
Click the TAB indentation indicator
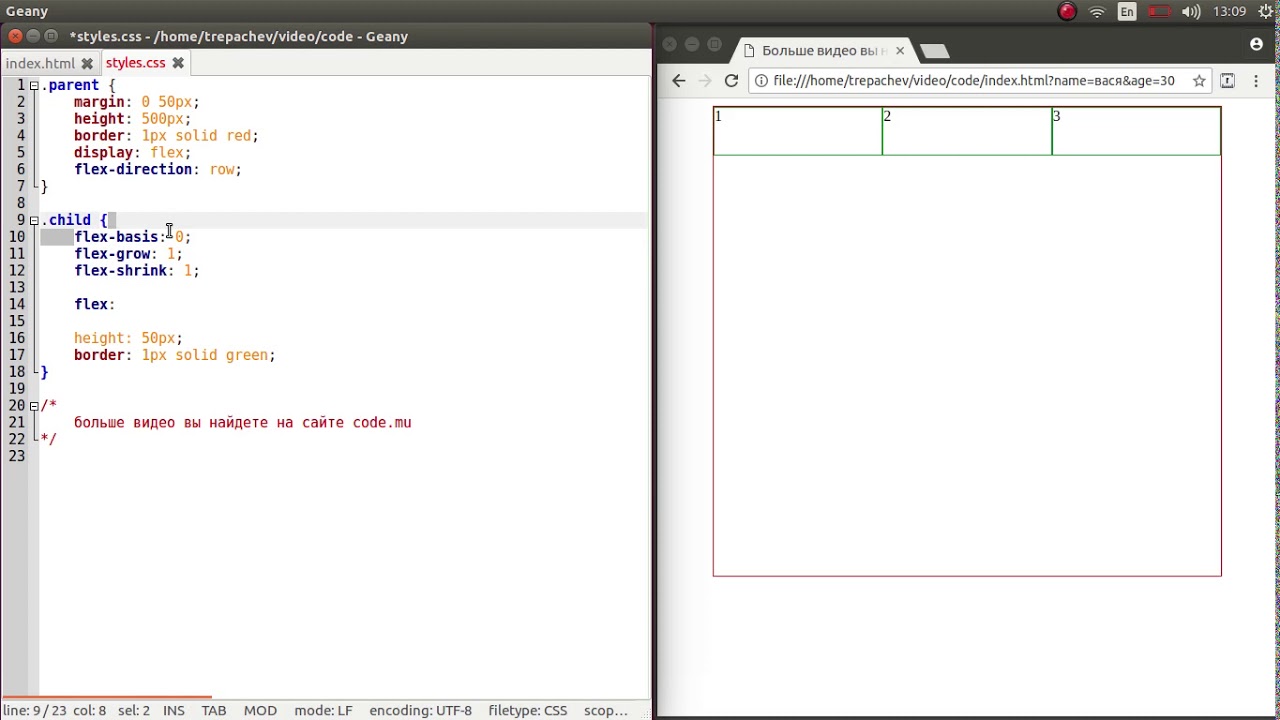(x=214, y=711)
